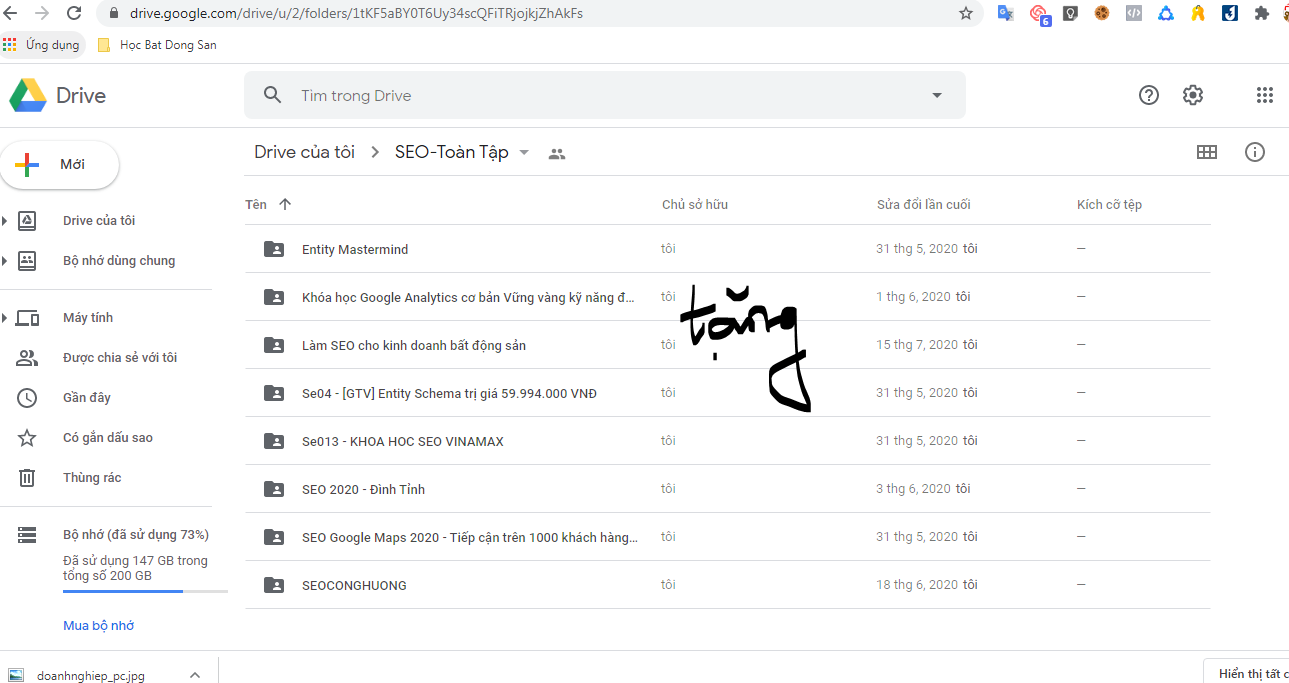Select the SEO 2020 - Đình Tỉnh folder
1289x683 pixels.
coord(363,489)
